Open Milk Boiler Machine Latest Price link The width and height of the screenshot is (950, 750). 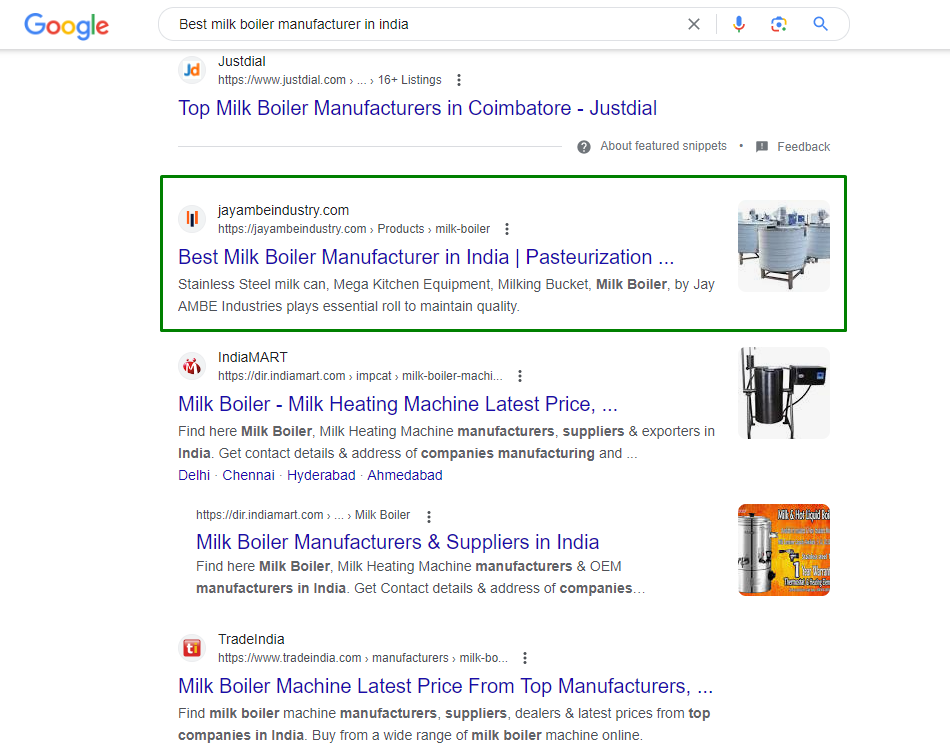click(445, 686)
